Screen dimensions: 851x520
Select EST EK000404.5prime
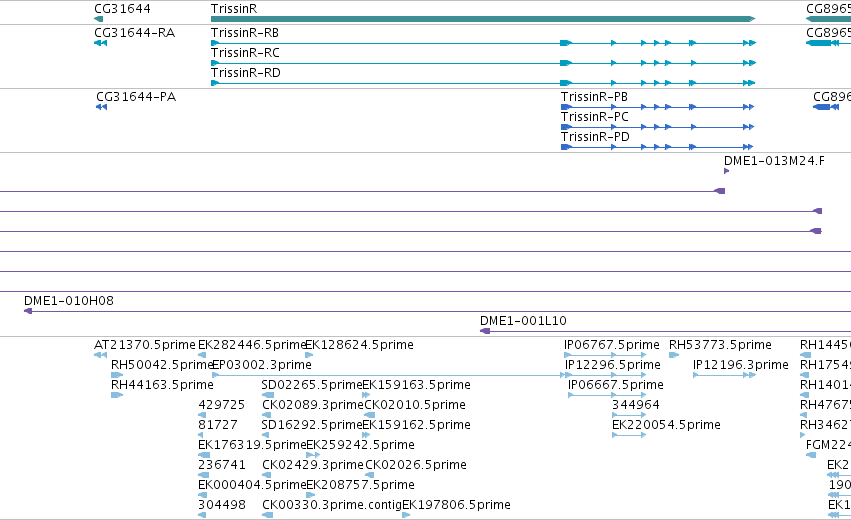pos(252,485)
